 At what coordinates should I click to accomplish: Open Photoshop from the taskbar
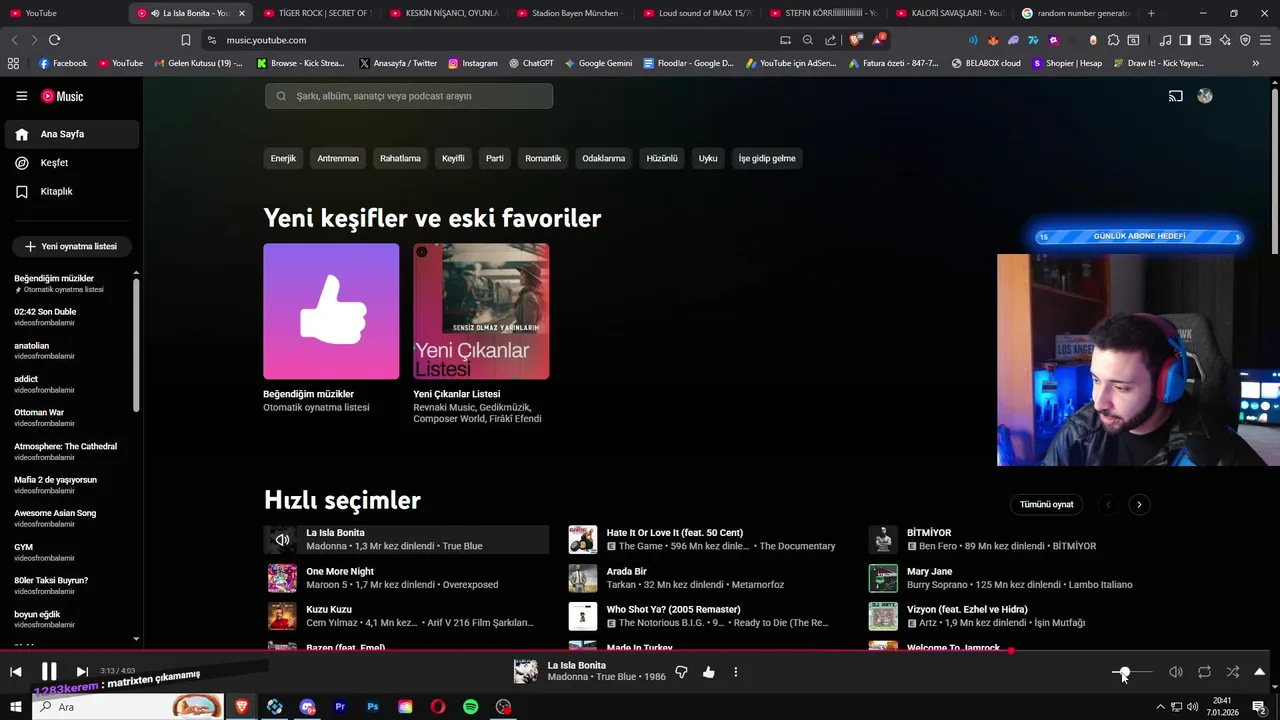pyautogui.click(x=372, y=707)
